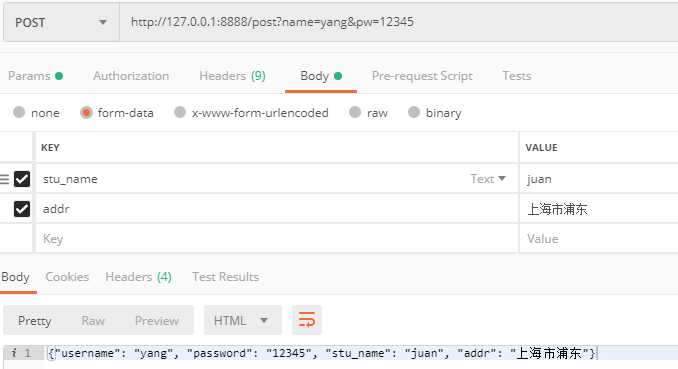The width and height of the screenshot is (678, 369).
Task: Click the JSON response text line
Action: [x=322, y=353]
